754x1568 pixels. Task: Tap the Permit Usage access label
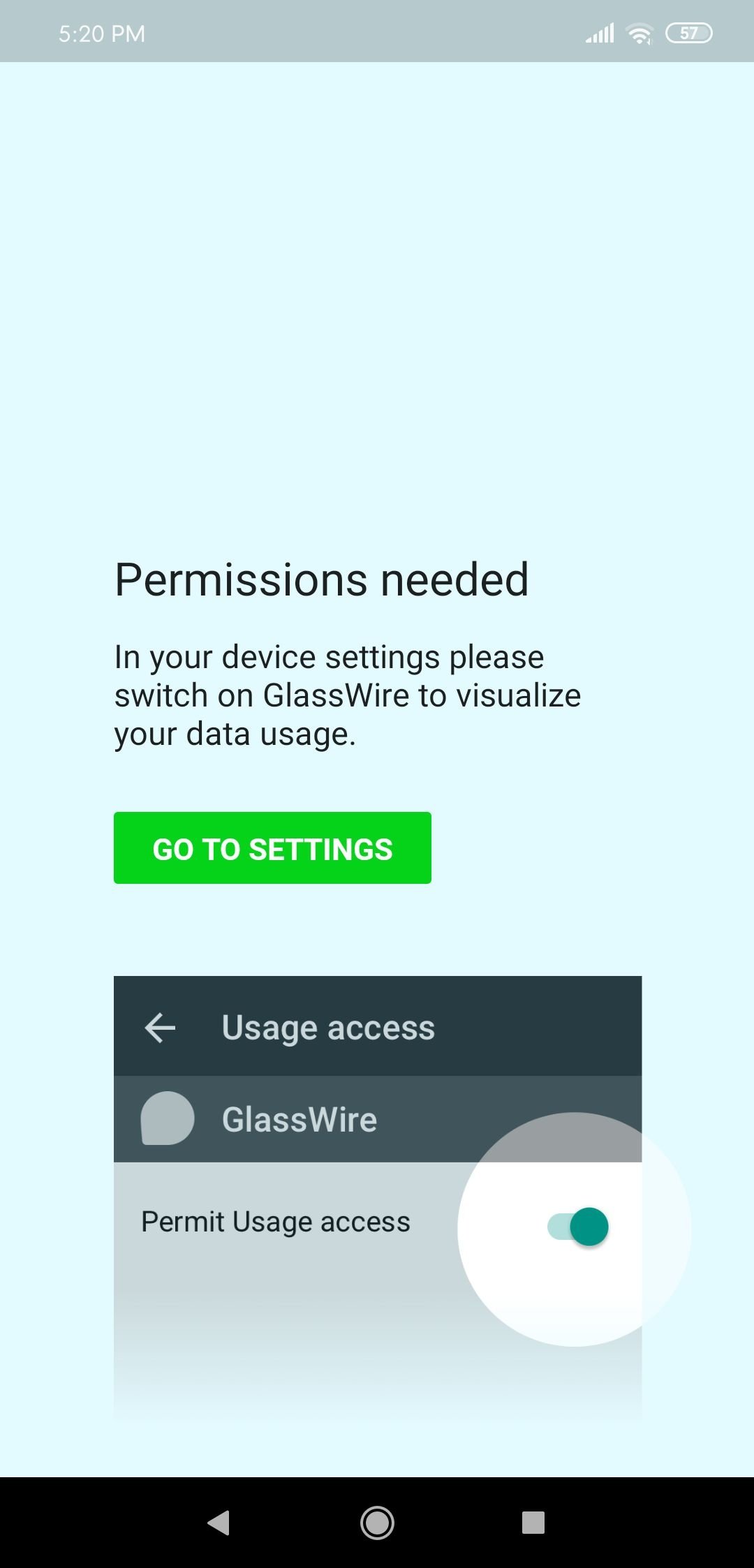(276, 1222)
